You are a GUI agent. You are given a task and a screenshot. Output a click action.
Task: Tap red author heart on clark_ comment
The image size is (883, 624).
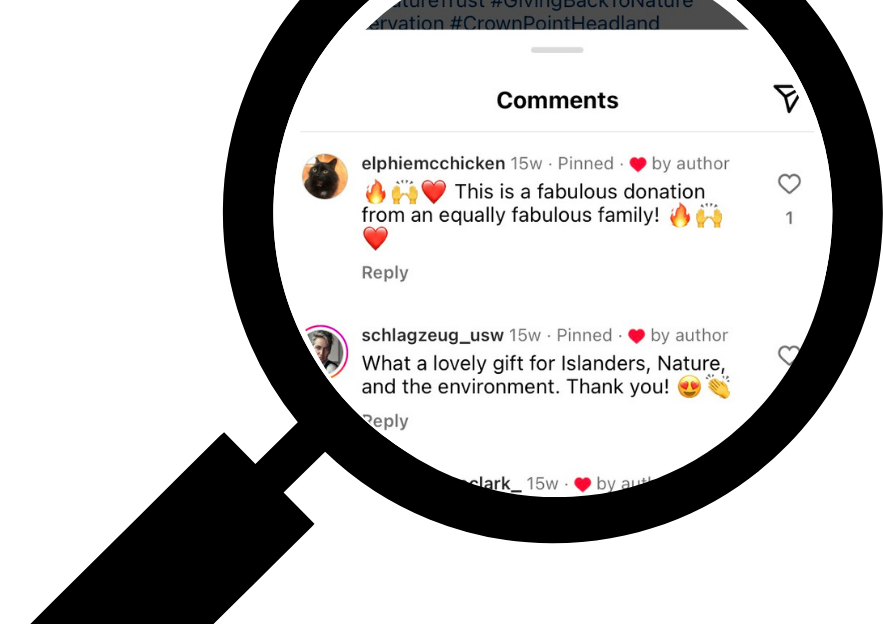tap(582, 484)
